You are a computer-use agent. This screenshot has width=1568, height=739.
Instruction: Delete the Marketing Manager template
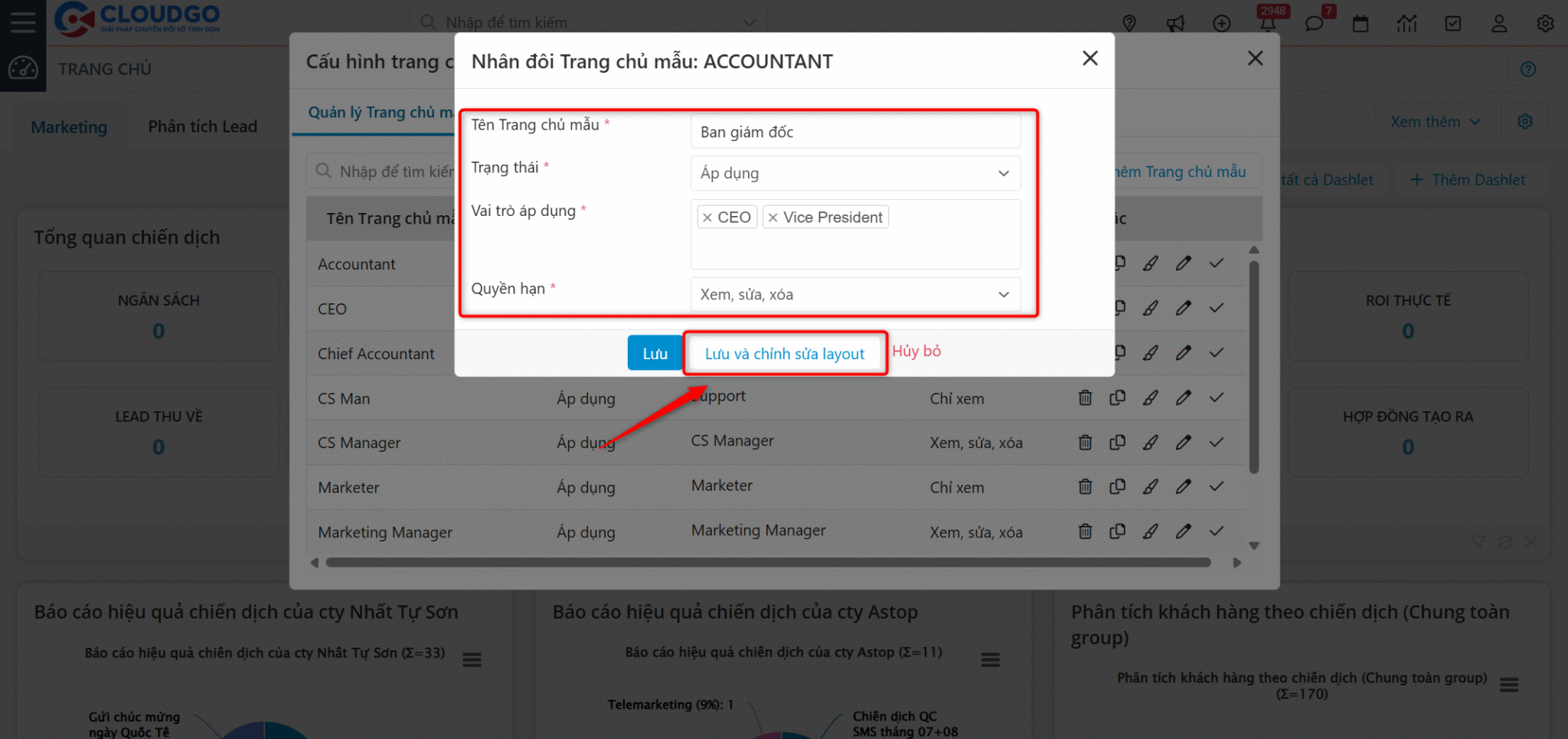[1085, 531]
